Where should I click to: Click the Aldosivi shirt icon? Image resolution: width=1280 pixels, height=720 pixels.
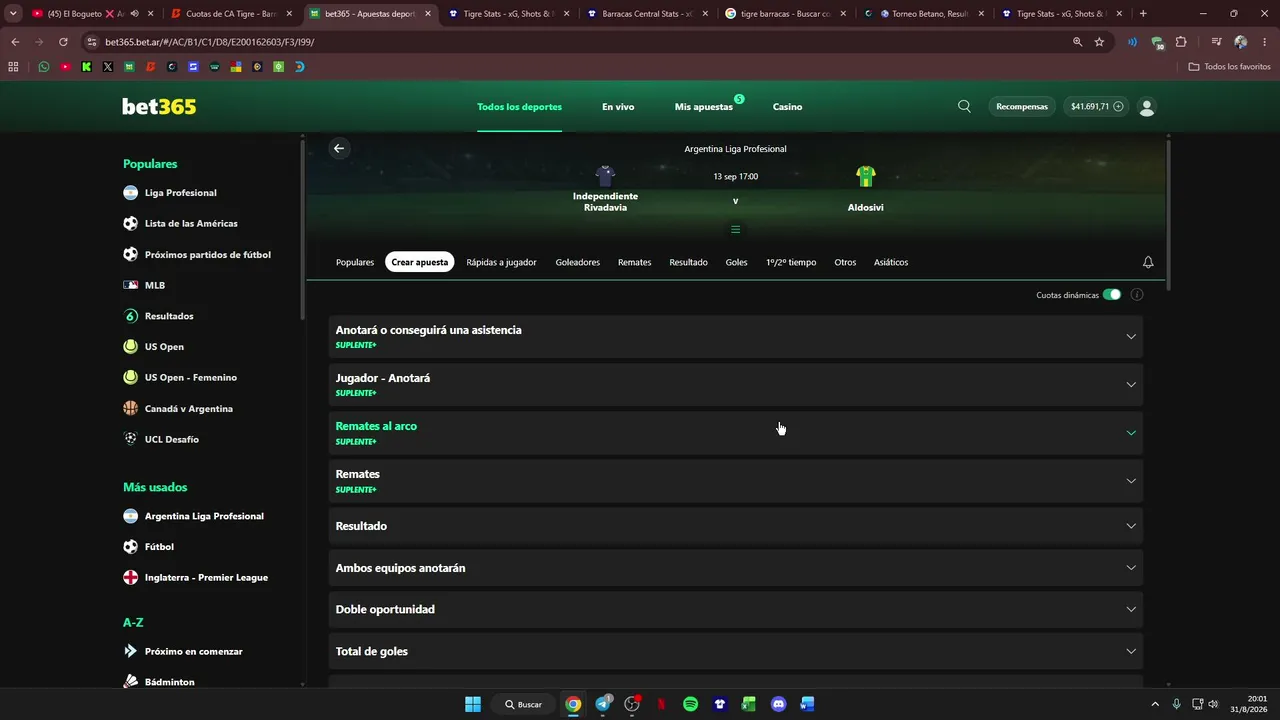tap(866, 177)
